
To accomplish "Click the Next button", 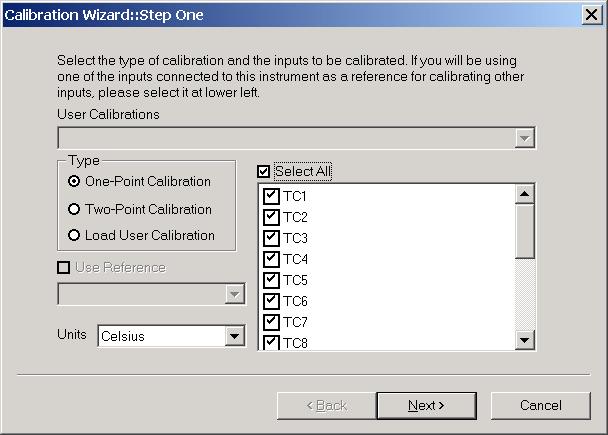I will pos(427,406).
